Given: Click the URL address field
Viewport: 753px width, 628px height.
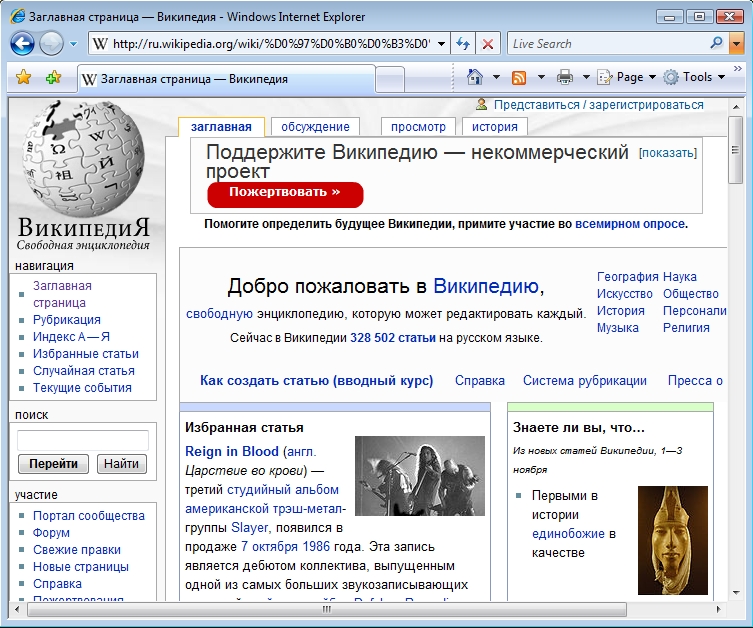Looking at the screenshot, I should pos(271,44).
